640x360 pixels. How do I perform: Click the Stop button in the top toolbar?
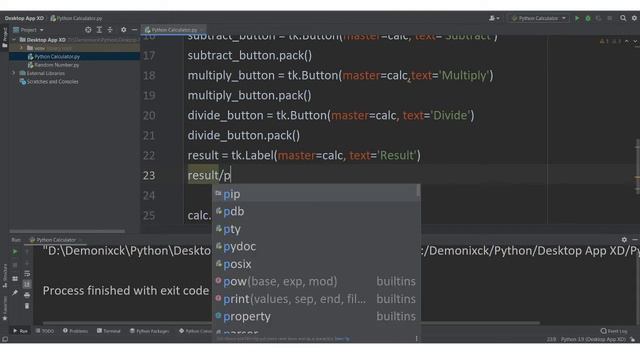pyautogui.click(x=610, y=18)
